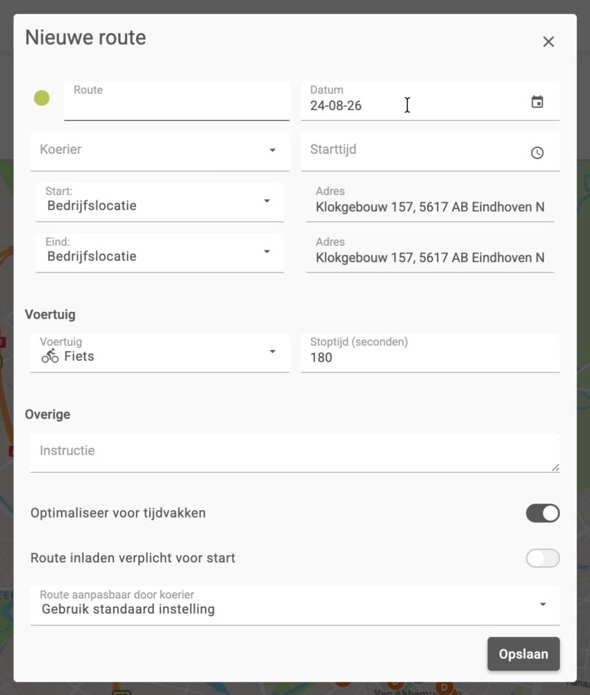The width and height of the screenshot is (590, 695).
Task: Save the route with Opslaan button
Action: [524, 654]
